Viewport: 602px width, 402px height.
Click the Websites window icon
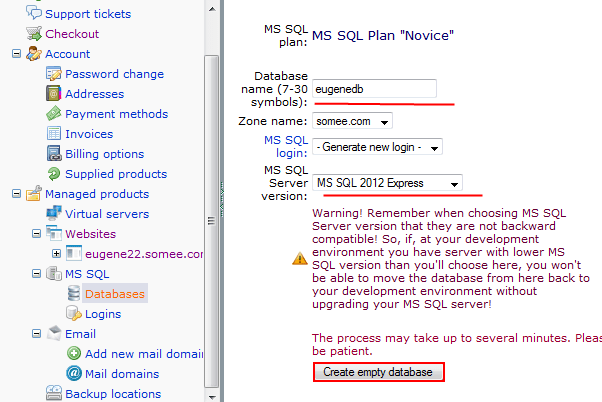53,233
